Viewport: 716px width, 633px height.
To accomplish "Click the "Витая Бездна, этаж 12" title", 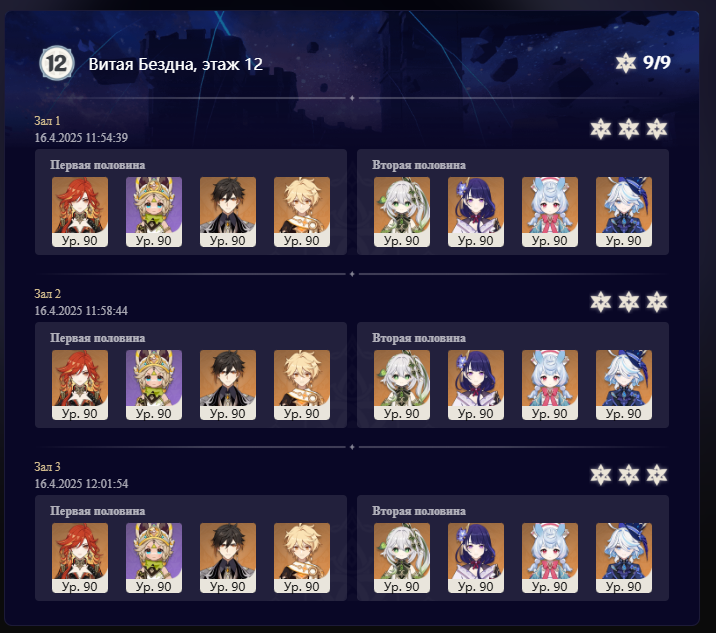I will click(x=176, y=64).
